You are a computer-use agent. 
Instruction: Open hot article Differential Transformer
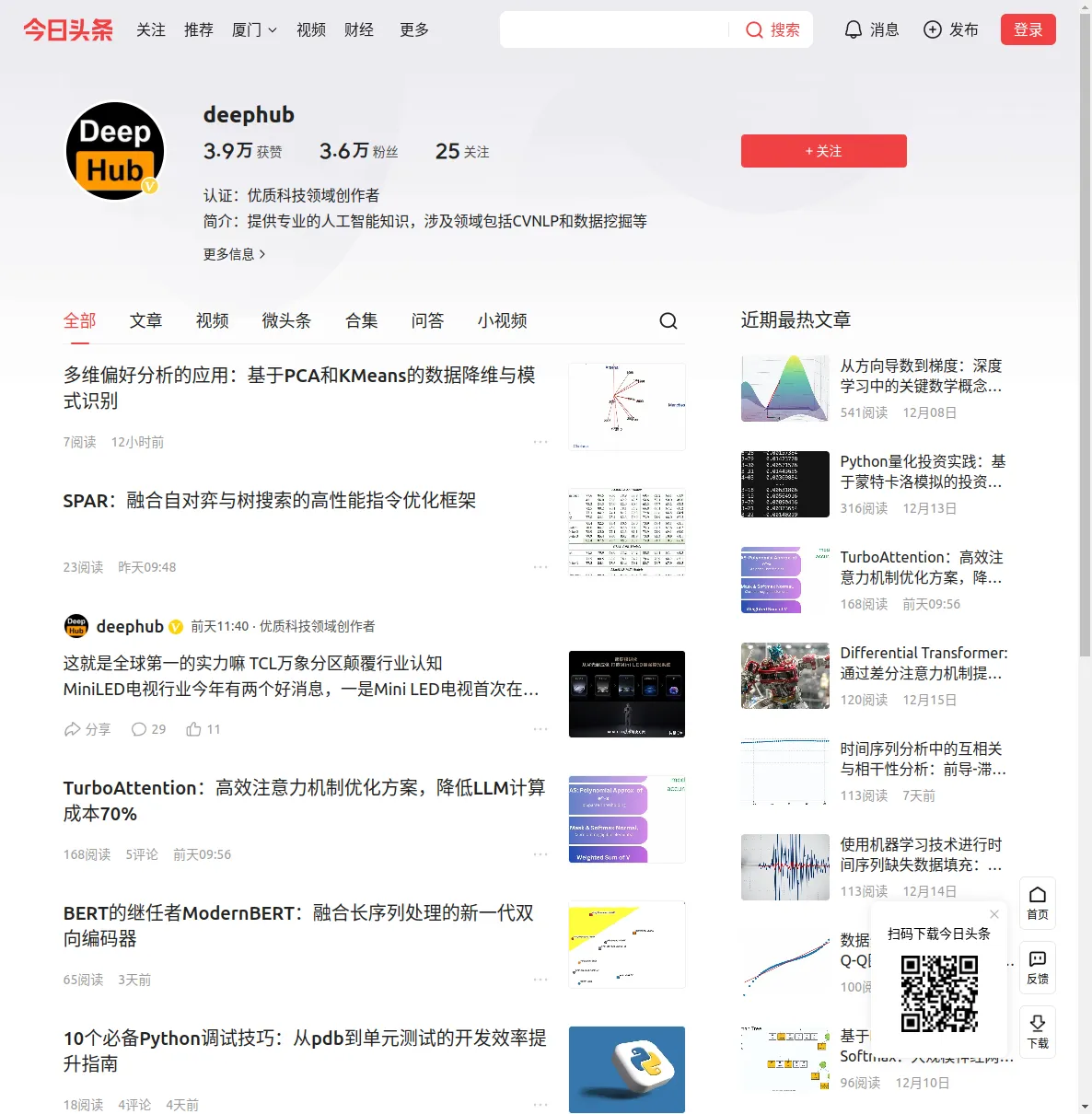point(924,663)
